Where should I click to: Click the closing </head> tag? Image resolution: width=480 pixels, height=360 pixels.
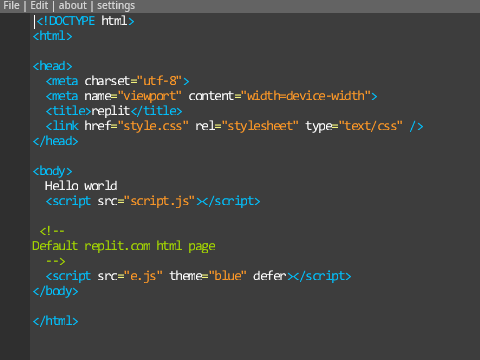click(x=56, y=141)
